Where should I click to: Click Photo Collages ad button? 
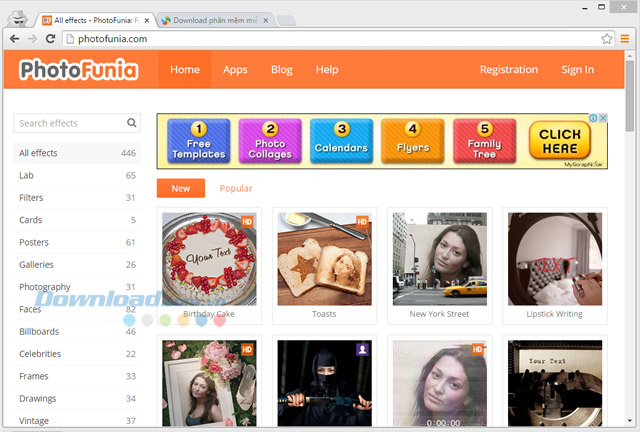point(270,141)
